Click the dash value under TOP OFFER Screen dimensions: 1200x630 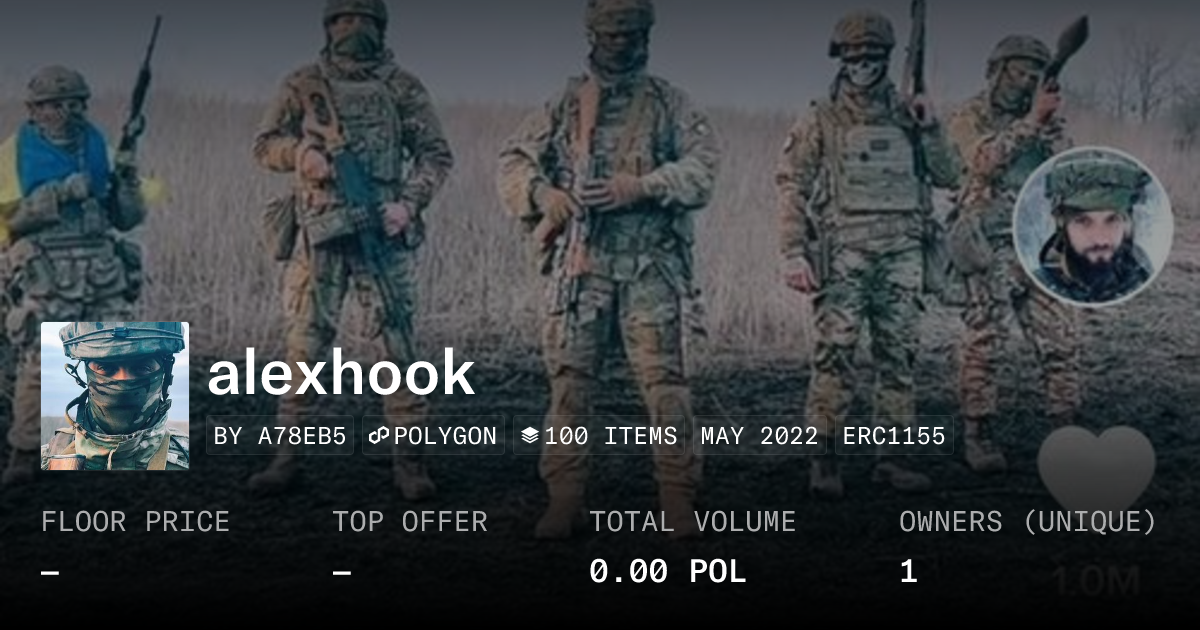click(342, 573)
